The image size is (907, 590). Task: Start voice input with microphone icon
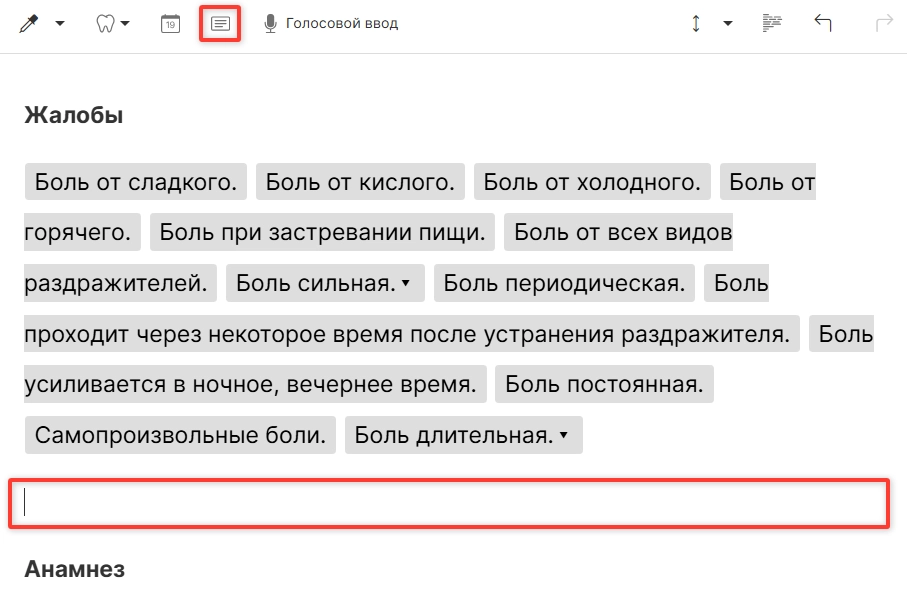click(x=270, y=23)
